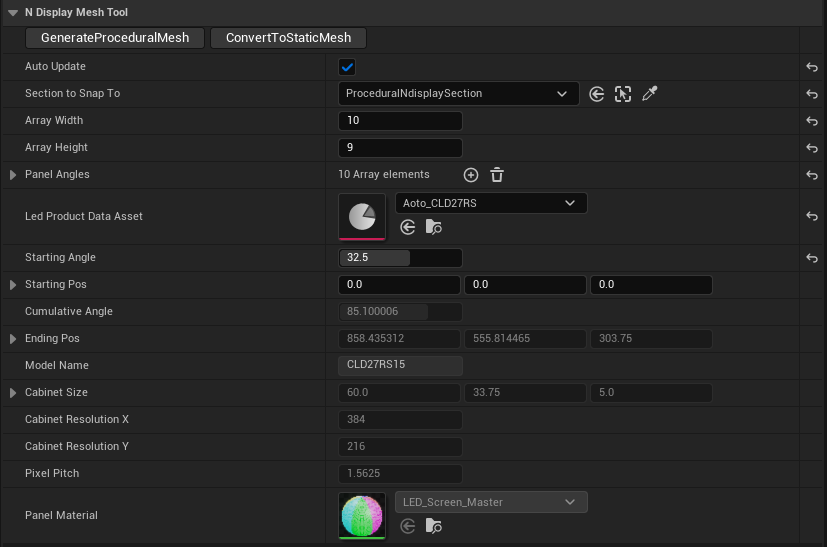
Task: Click the Model Name field CLD27RS15
Action: [x=400, y=365]
